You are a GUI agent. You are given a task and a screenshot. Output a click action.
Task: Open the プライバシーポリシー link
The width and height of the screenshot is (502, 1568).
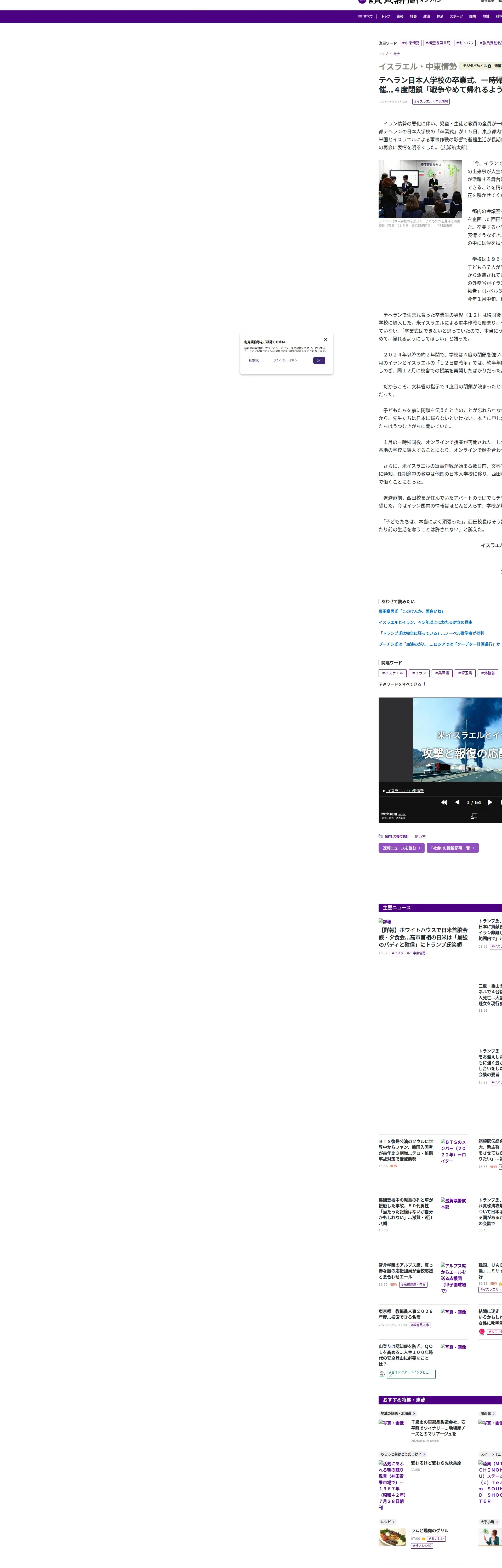tap(286, 360)
